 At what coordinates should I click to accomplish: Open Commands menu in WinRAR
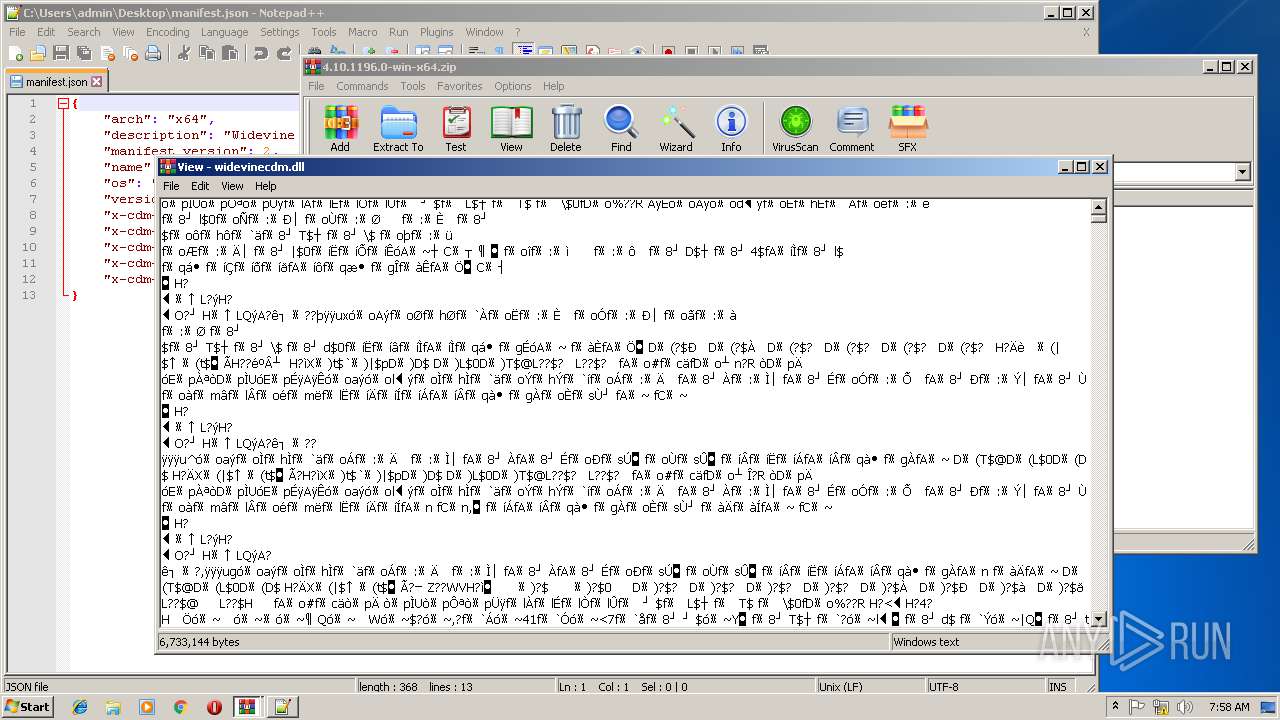[362, 86]
